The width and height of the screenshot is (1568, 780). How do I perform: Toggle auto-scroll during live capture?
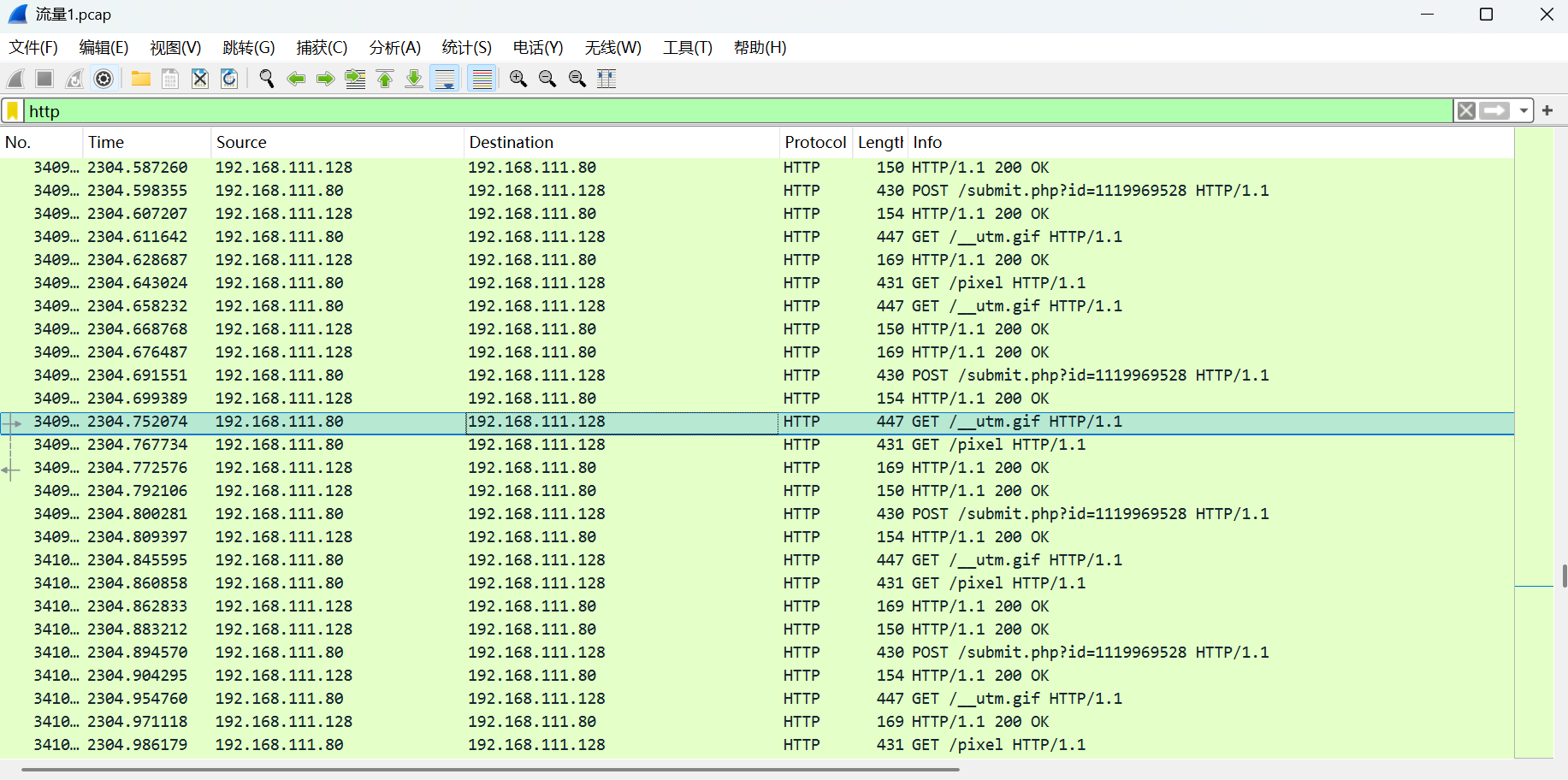point(446,79)
